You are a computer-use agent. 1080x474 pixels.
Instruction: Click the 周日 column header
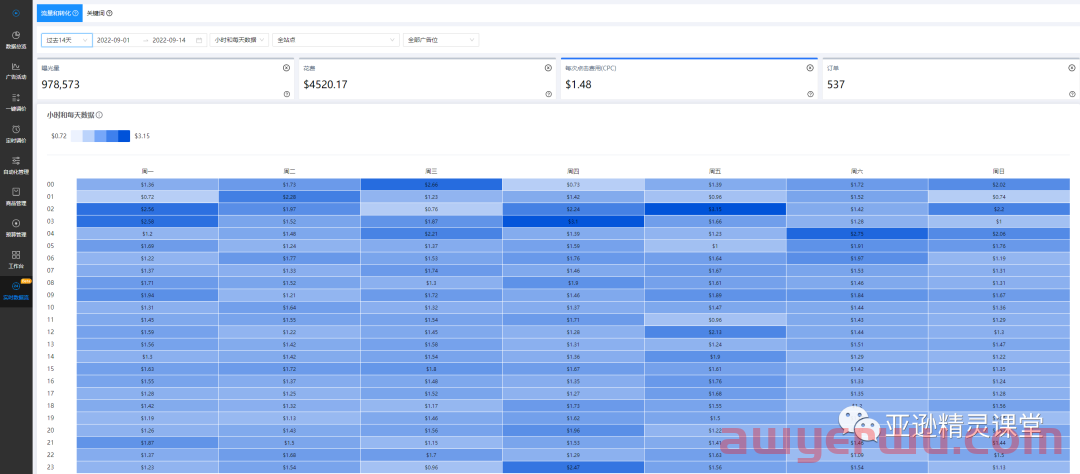(999, 171)
